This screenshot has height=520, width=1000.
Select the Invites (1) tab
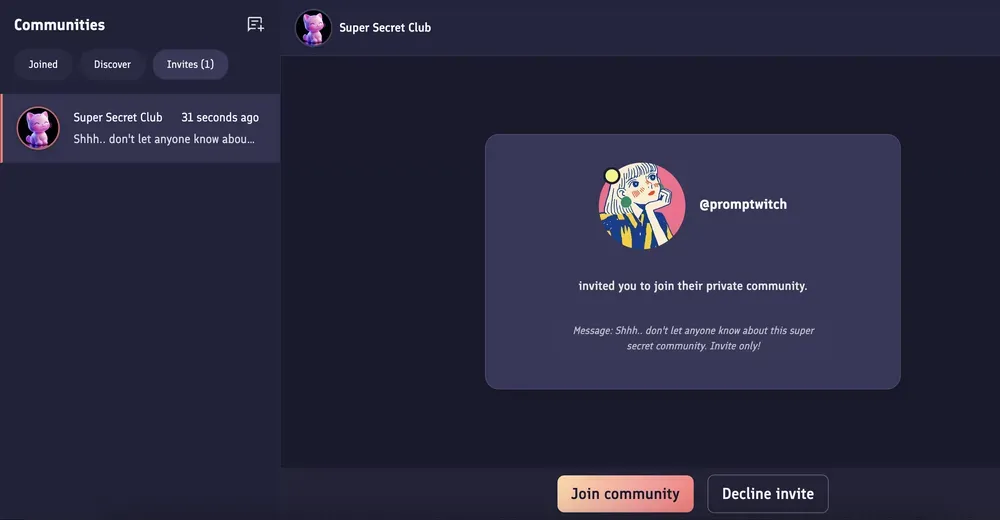coord(190,64)
